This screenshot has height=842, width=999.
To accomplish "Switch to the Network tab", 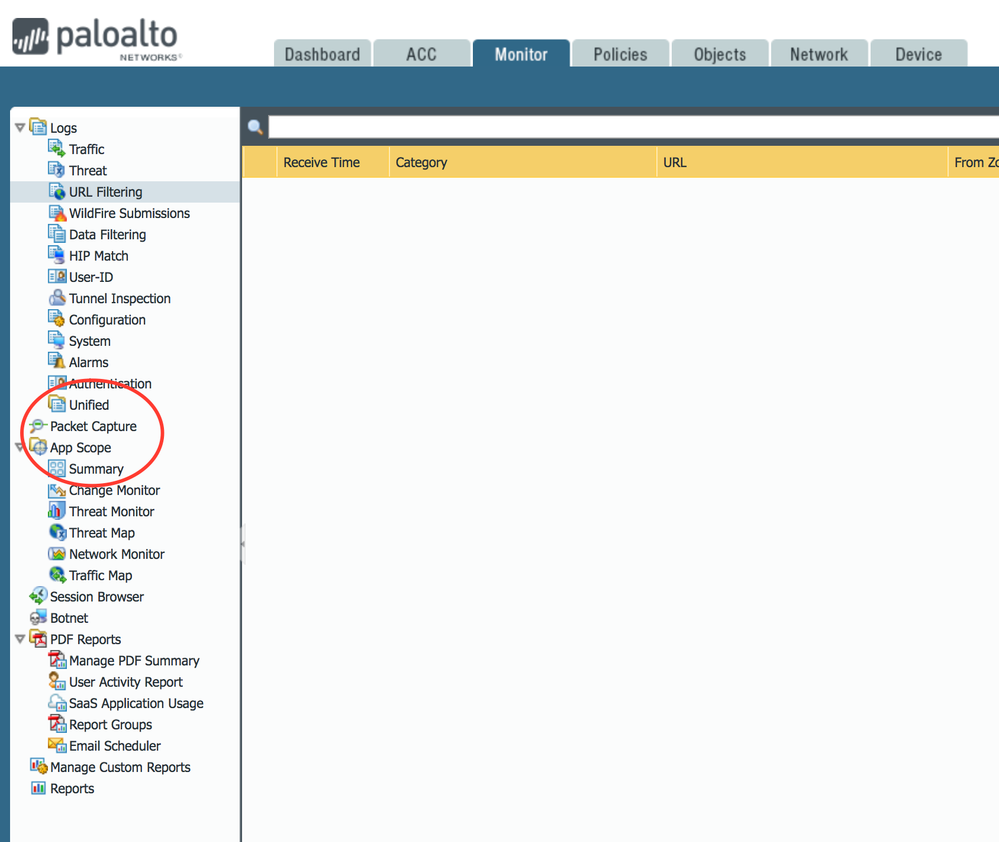I will 819,54.
